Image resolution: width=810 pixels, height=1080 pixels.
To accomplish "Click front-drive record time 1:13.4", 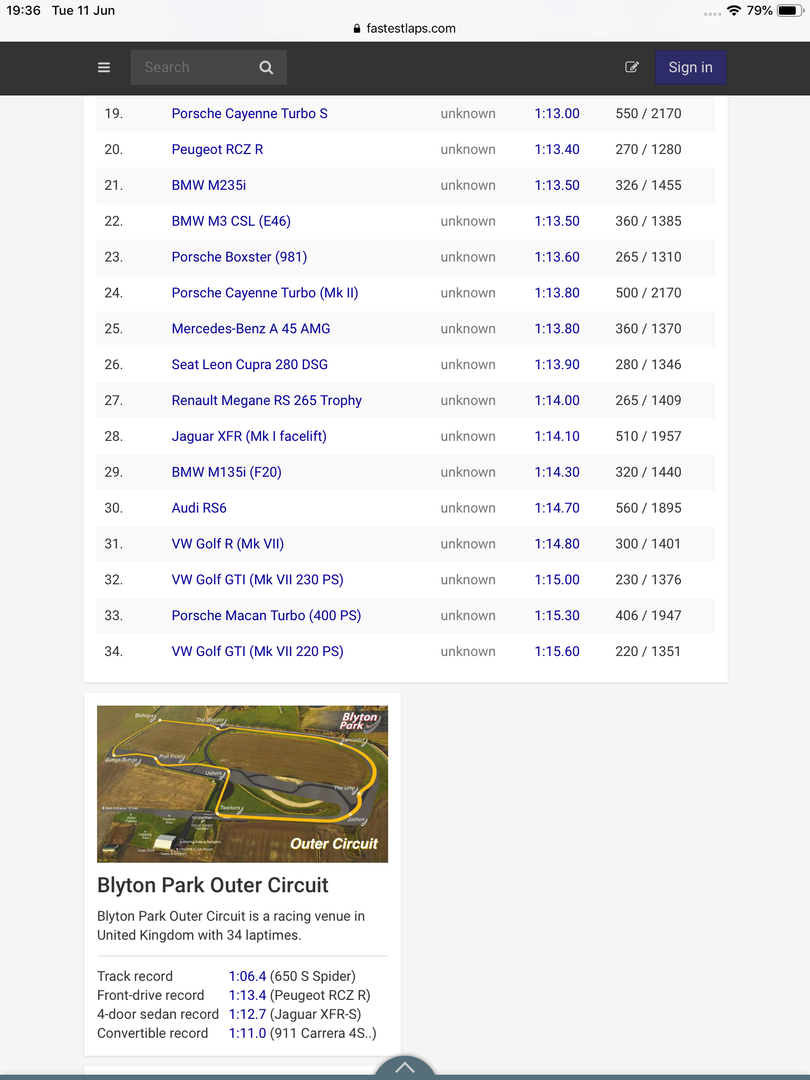I will tap(247, 995).
